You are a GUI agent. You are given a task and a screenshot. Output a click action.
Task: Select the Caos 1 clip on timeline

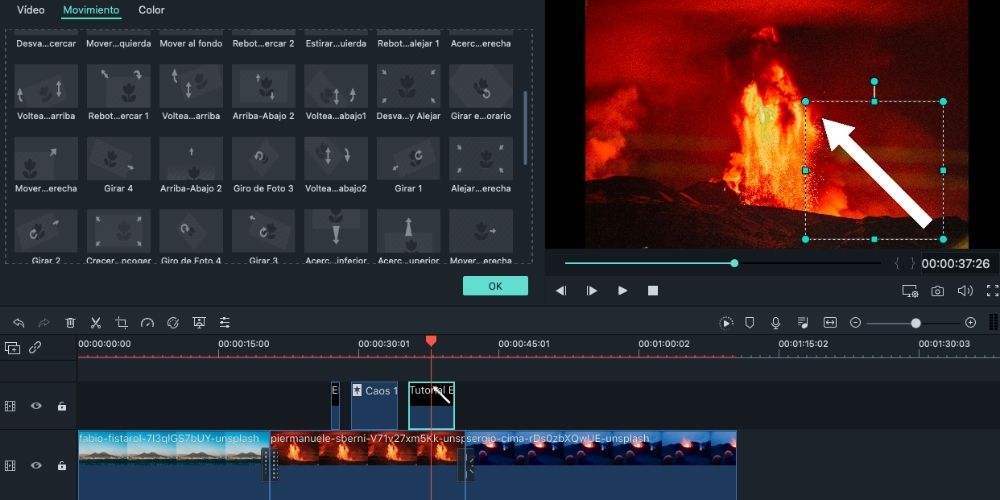click(x=374, y=406)
